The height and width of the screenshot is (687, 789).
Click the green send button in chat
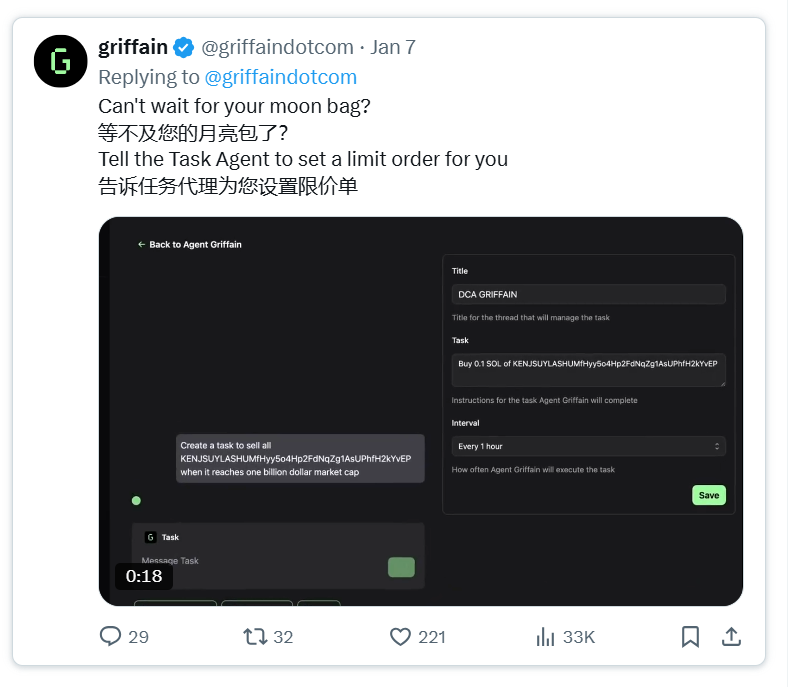[x=401, y=567]
